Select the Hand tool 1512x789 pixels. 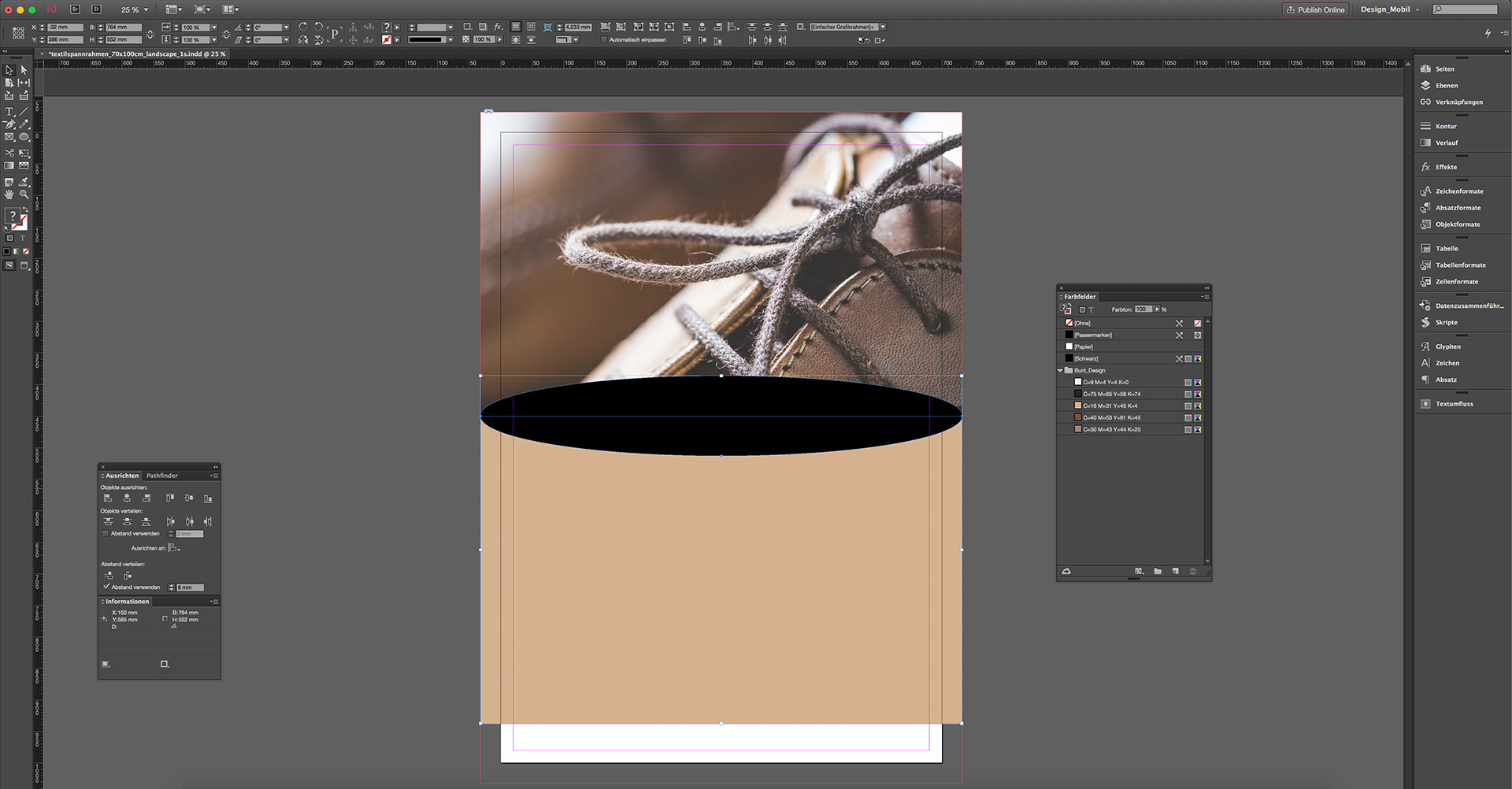[9, 194]
